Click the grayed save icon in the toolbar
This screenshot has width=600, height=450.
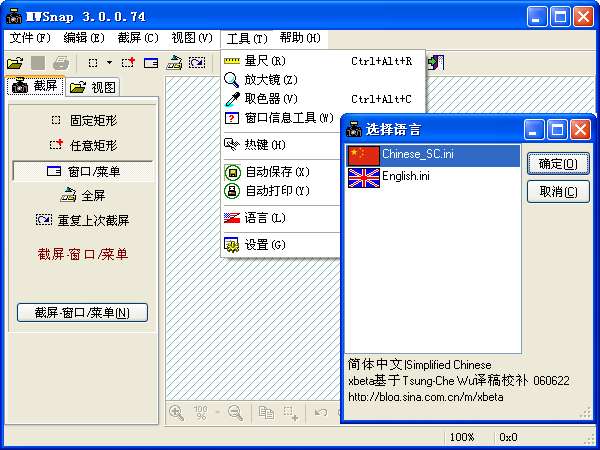click(38, 63)
